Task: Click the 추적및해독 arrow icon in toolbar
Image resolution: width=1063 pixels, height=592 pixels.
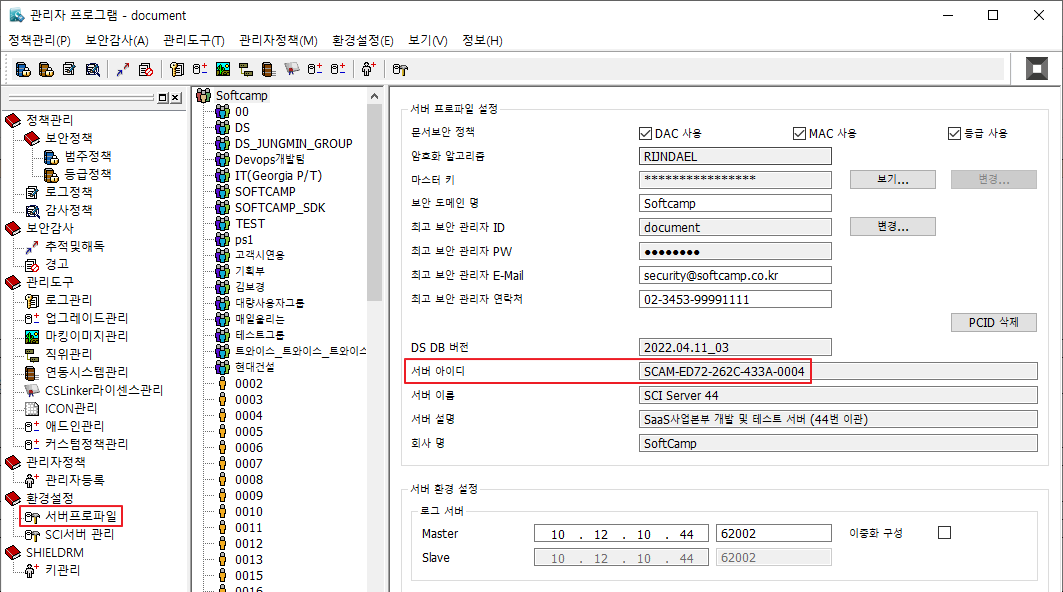Action: point(123,69)
